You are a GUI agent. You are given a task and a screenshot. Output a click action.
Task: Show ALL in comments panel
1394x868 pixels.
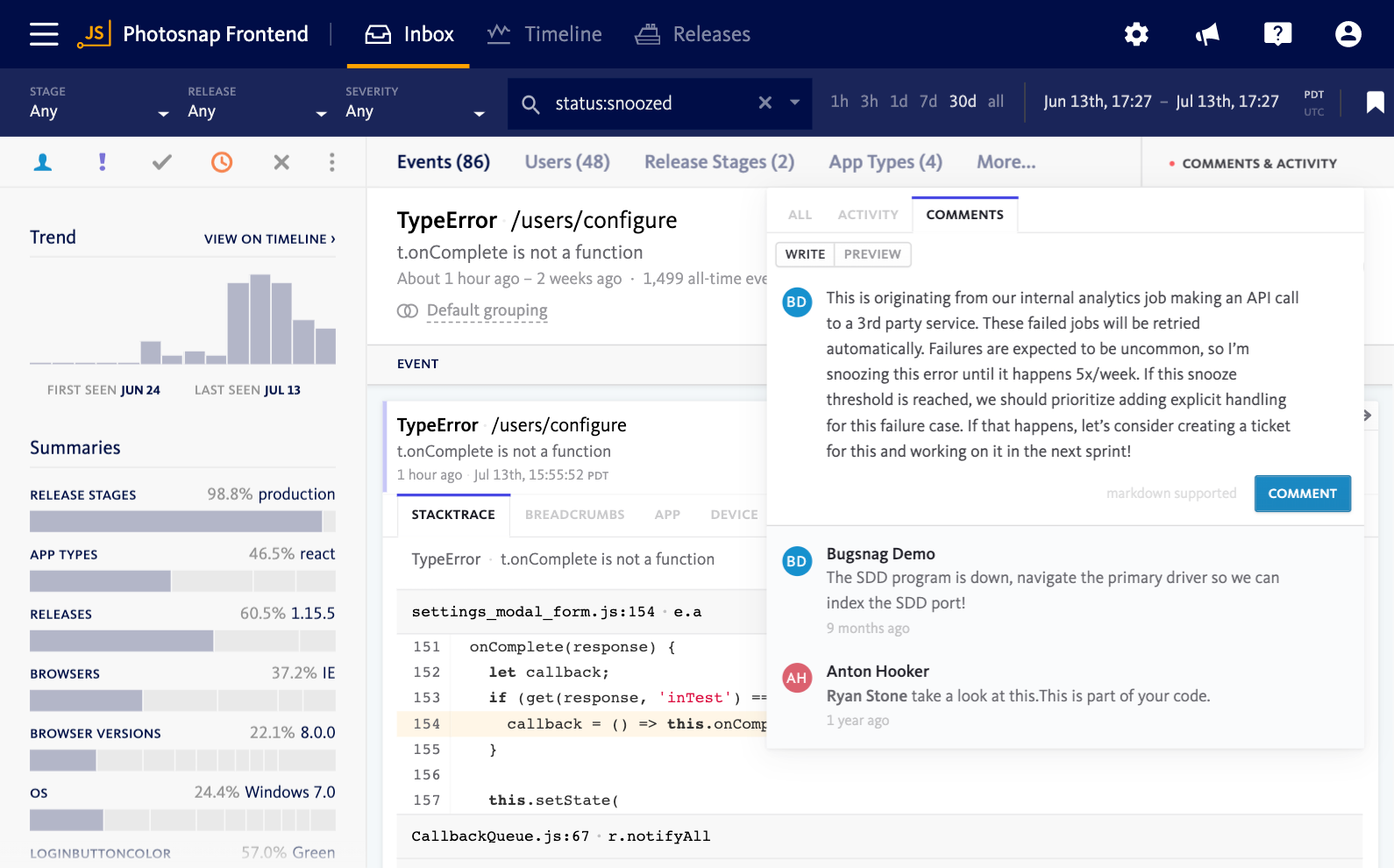pos(800,215)
